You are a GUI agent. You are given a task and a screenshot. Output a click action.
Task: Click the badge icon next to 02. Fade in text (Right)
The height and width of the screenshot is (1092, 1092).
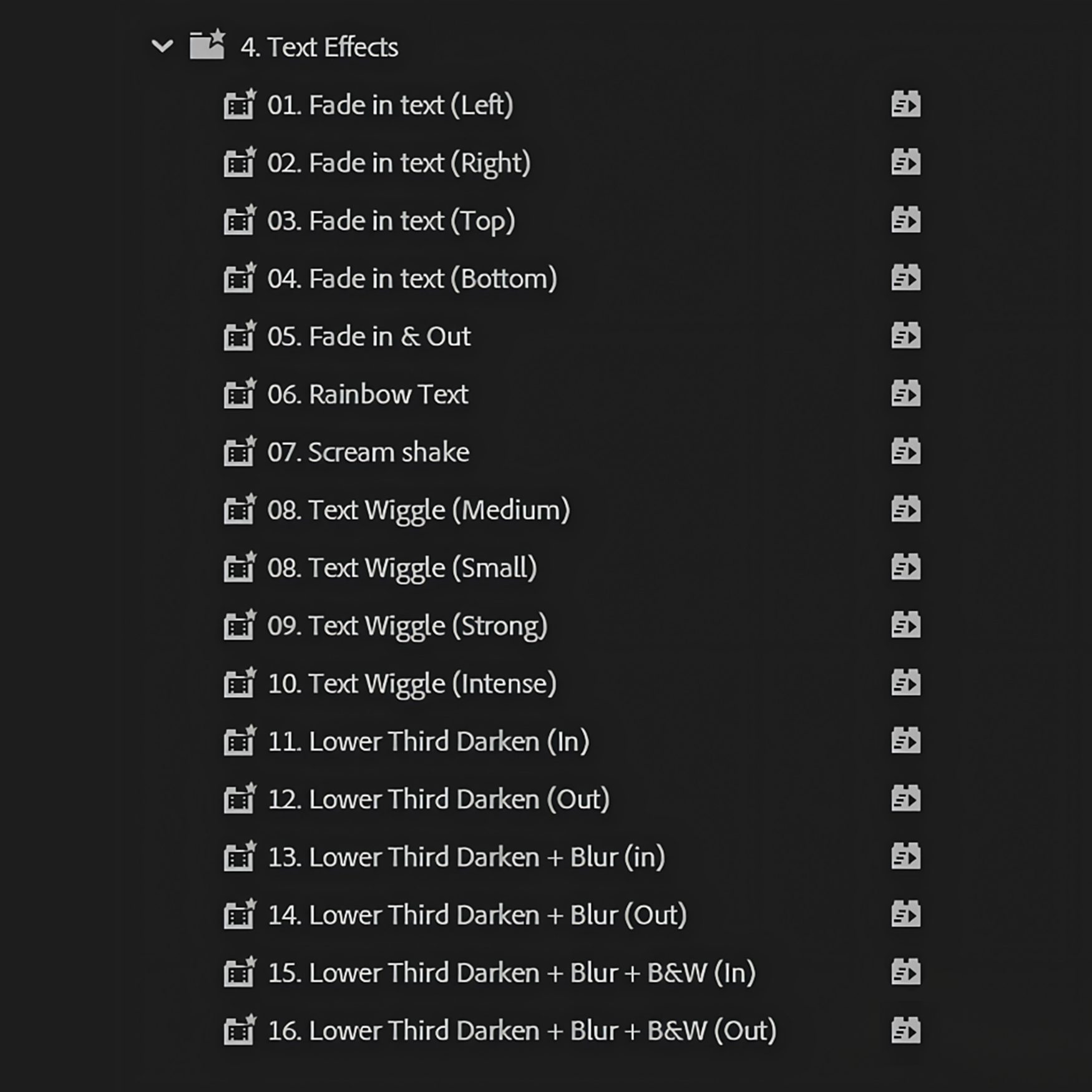[x=907, y=162]
